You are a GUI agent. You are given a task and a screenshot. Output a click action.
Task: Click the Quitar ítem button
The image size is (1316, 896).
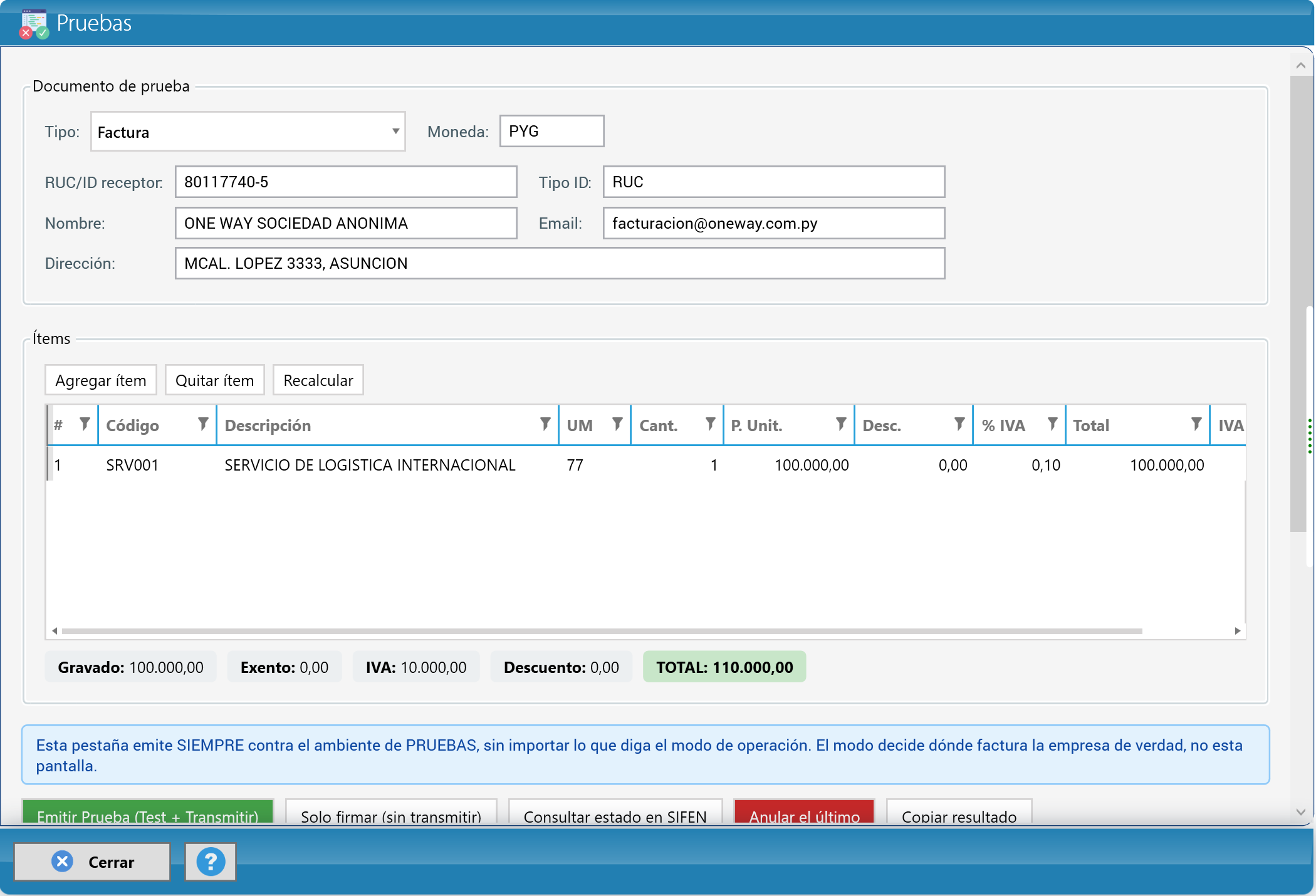(215, 380)
